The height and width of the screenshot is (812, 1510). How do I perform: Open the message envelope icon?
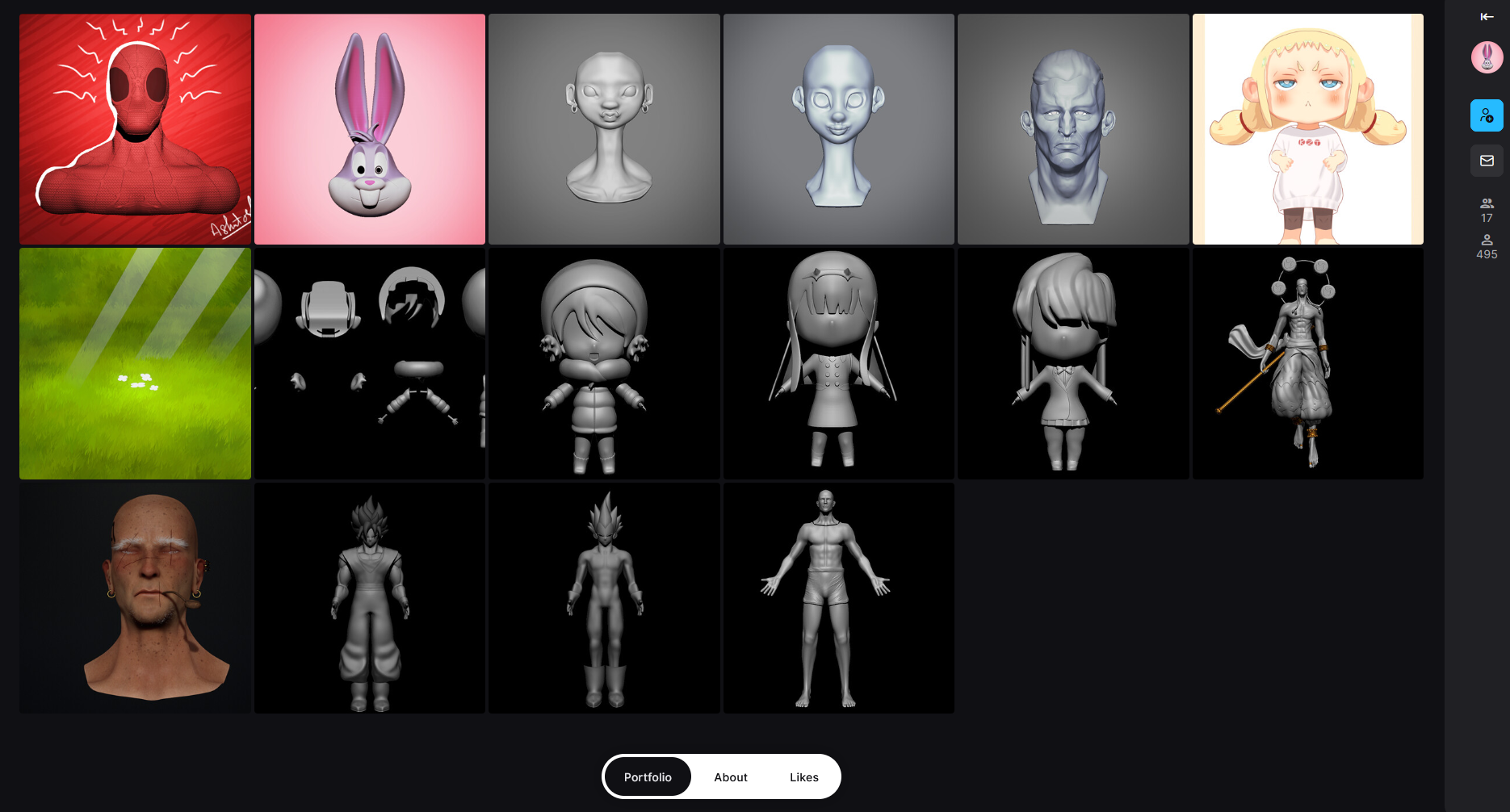tap(1487, 161)
